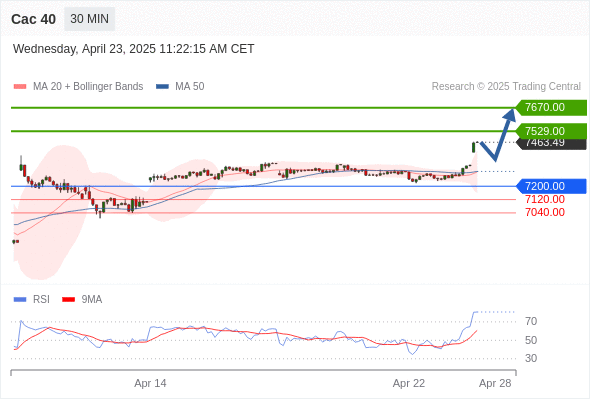
Task: Click the Apr 14 date axis label
Action: tap(150, 383)
